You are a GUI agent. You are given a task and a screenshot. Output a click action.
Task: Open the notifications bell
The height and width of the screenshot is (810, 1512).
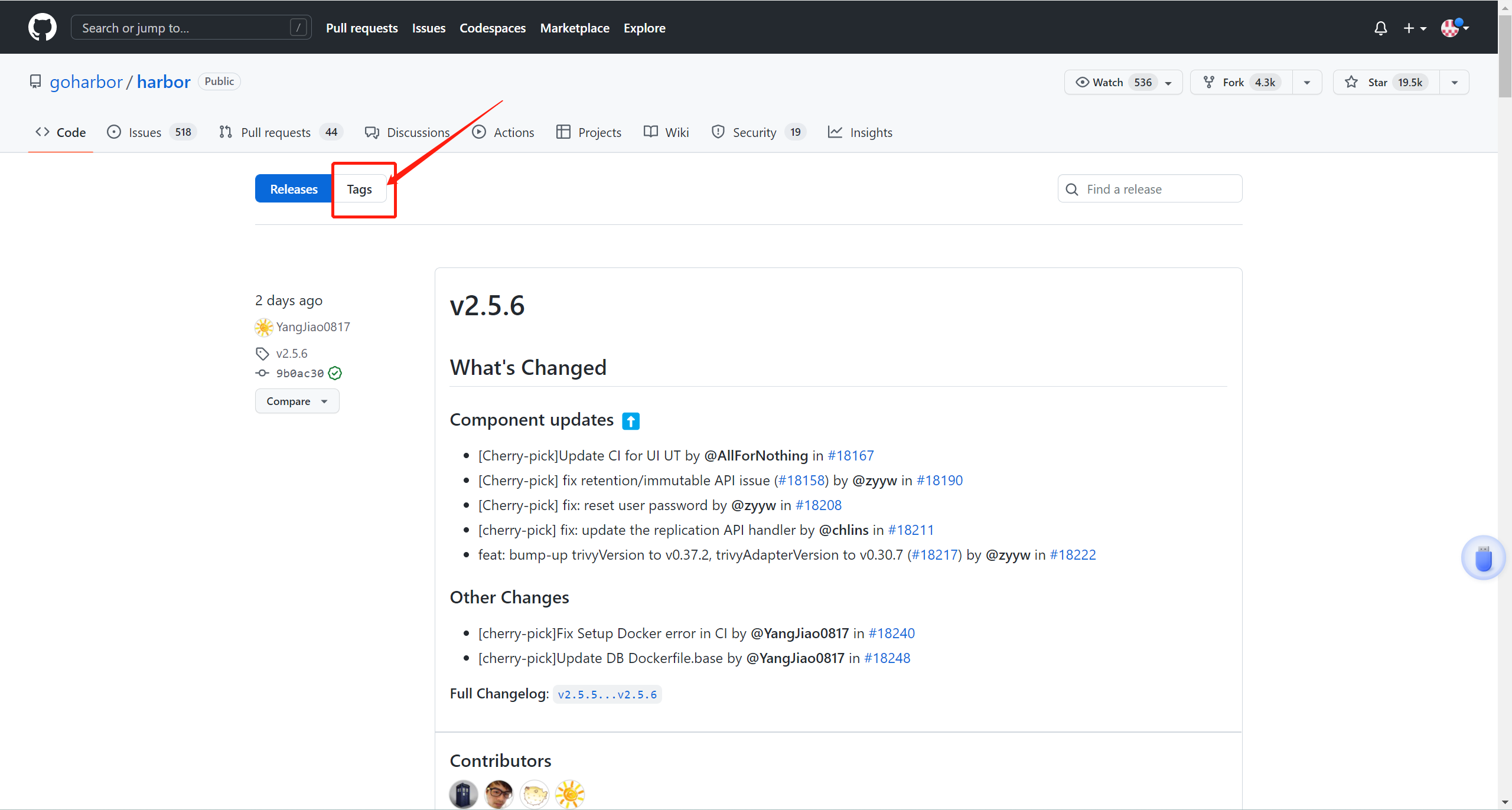[1380, 28]
